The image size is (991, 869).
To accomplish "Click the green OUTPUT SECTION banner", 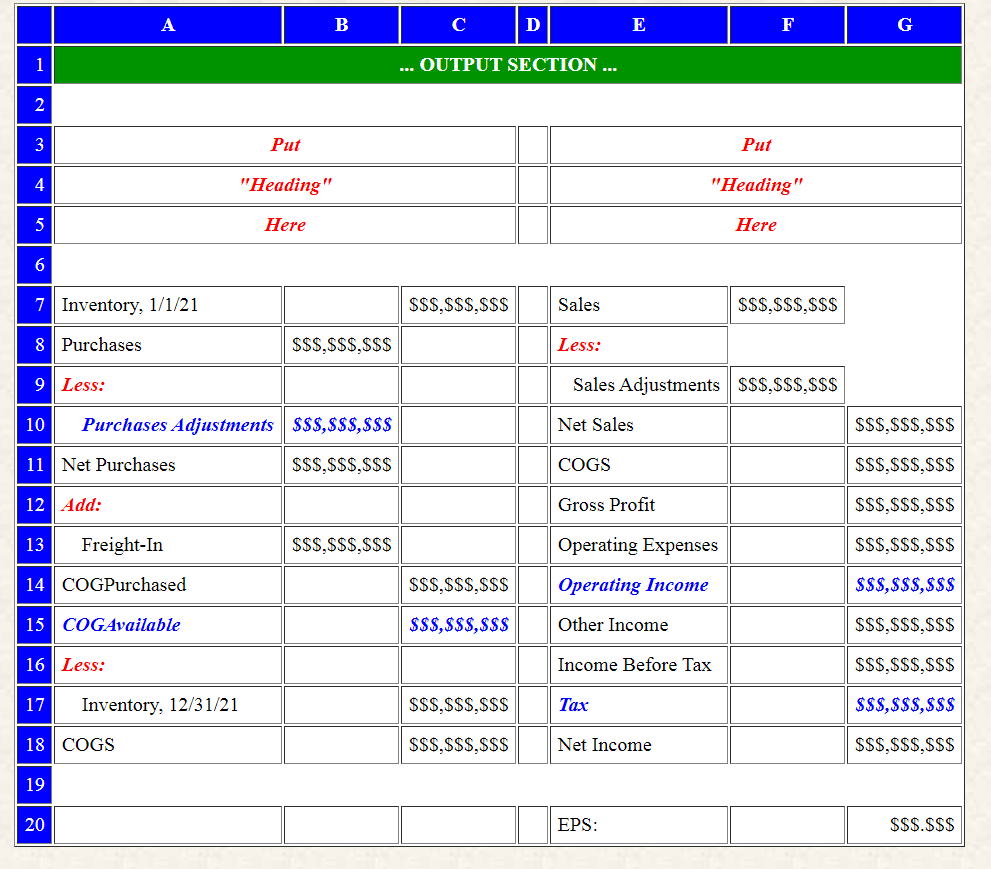I will (x=507, y=64).
